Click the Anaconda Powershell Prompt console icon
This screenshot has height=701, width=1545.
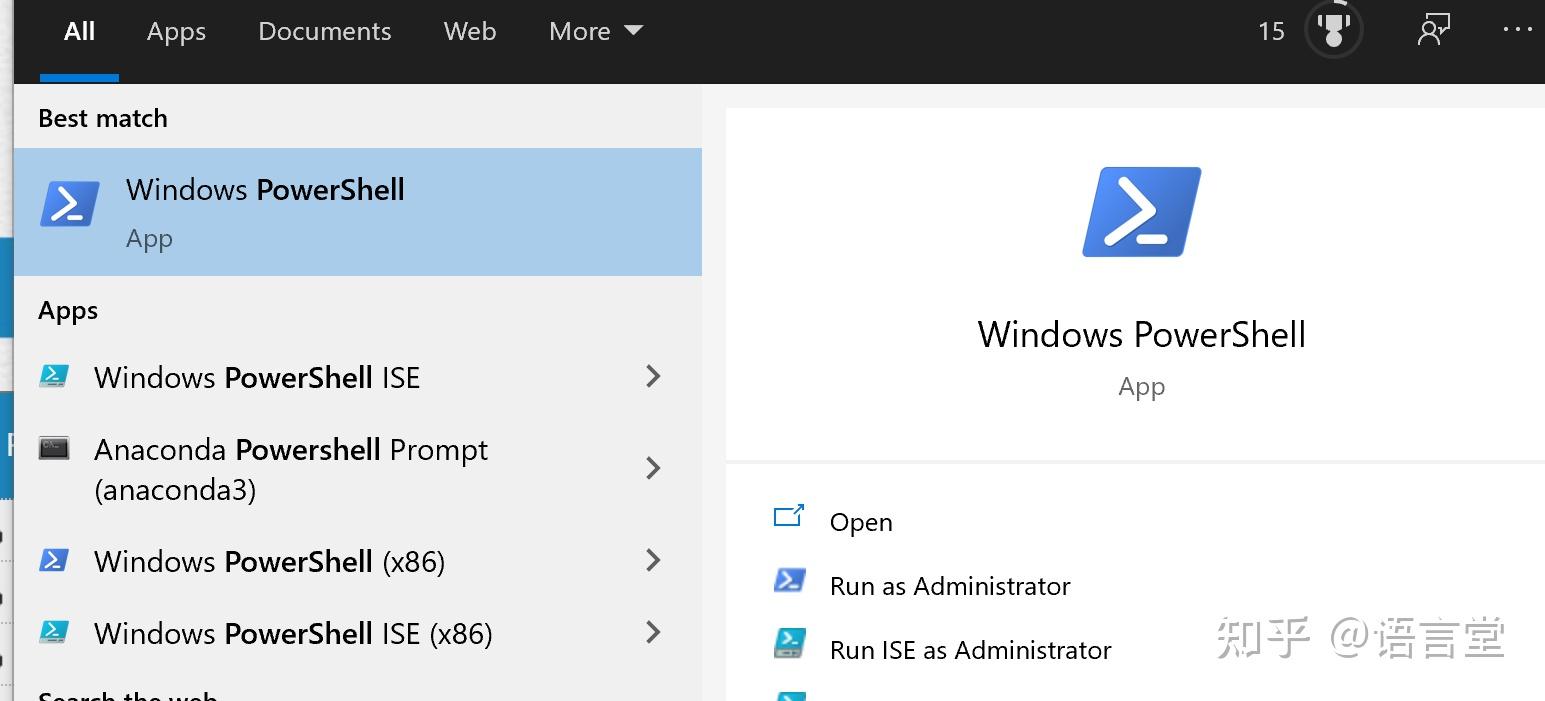point(54,448)
